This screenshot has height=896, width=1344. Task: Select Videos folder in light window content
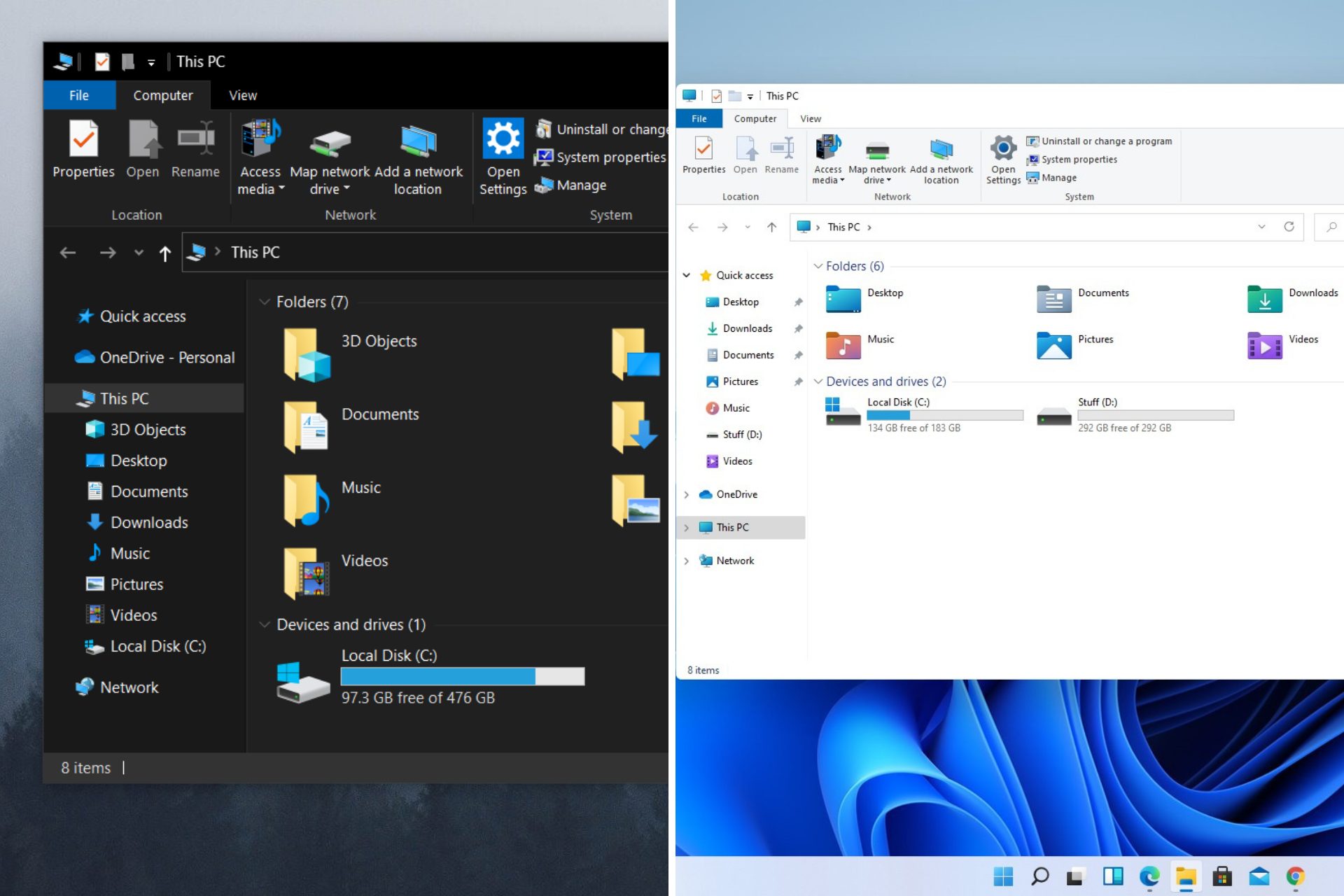[x=1283, y=346]
